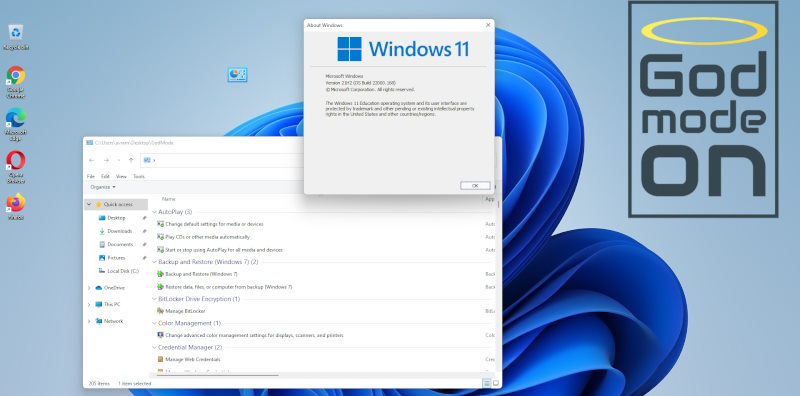This screenshot has height=396, width=800.
Task: Open Desktop in Quick access
Action: tap(116, 218)
